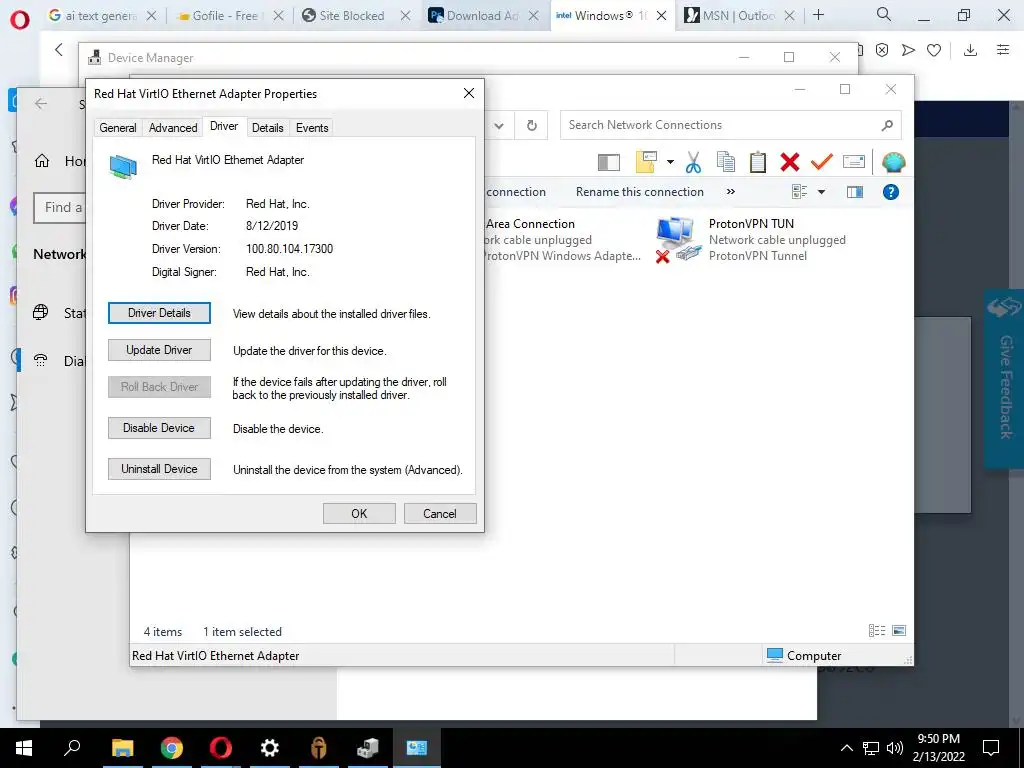
Task: Click the Home icon in Settings window
Action: click(x=42, y=161)
